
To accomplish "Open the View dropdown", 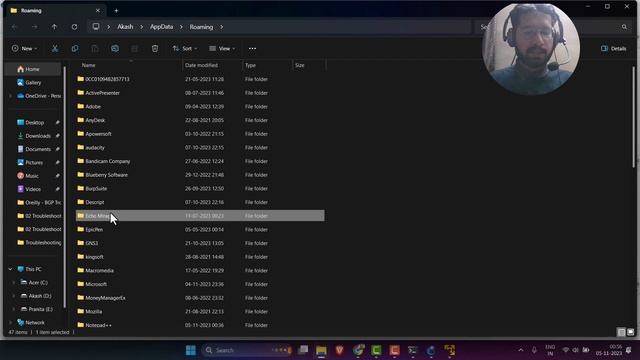I will pyautogui.click(x=222, y=49).
